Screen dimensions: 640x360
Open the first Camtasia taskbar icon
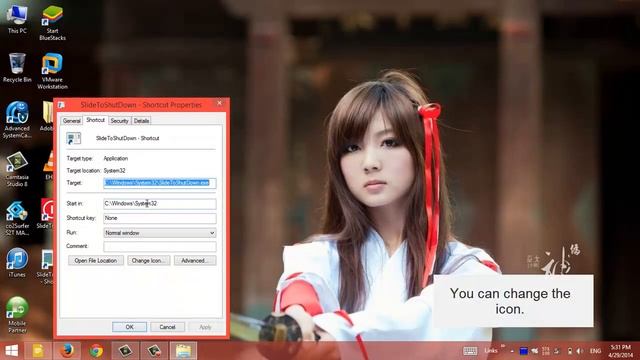125,351
